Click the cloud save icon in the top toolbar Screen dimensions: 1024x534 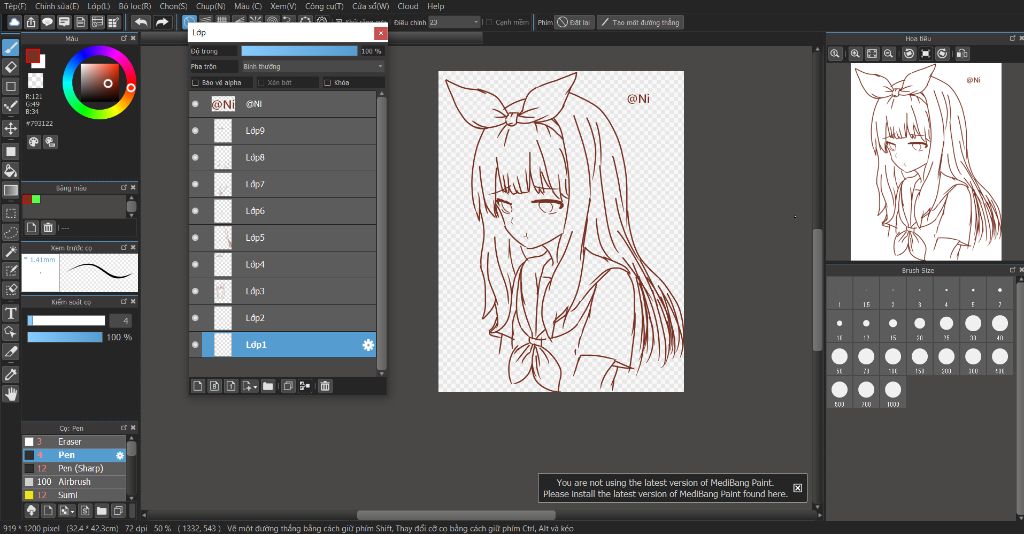[14, 22]
